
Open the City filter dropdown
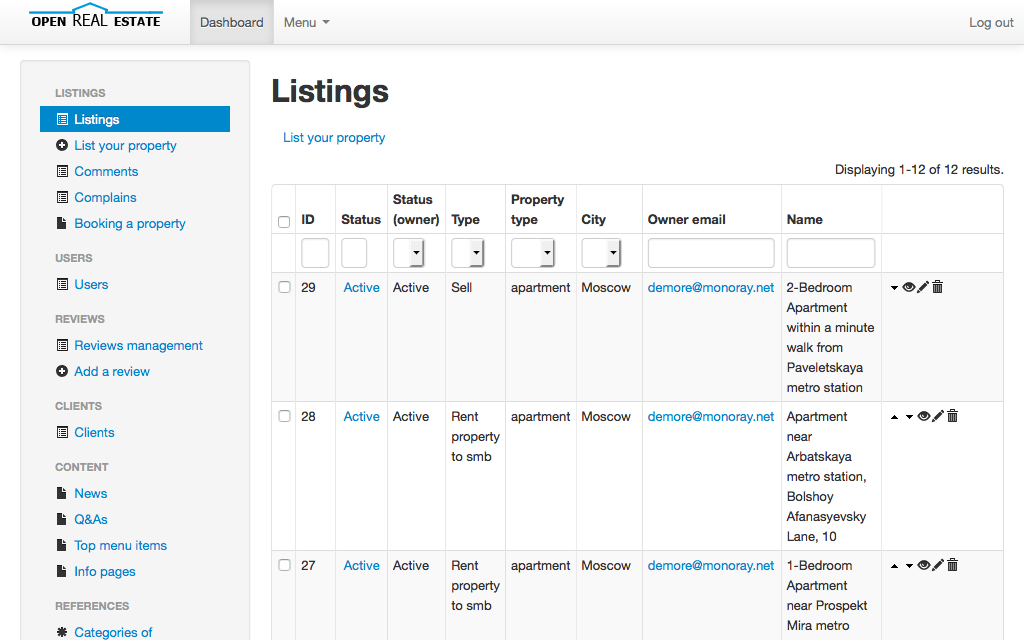pyautogui.click(x=600, y=254)
